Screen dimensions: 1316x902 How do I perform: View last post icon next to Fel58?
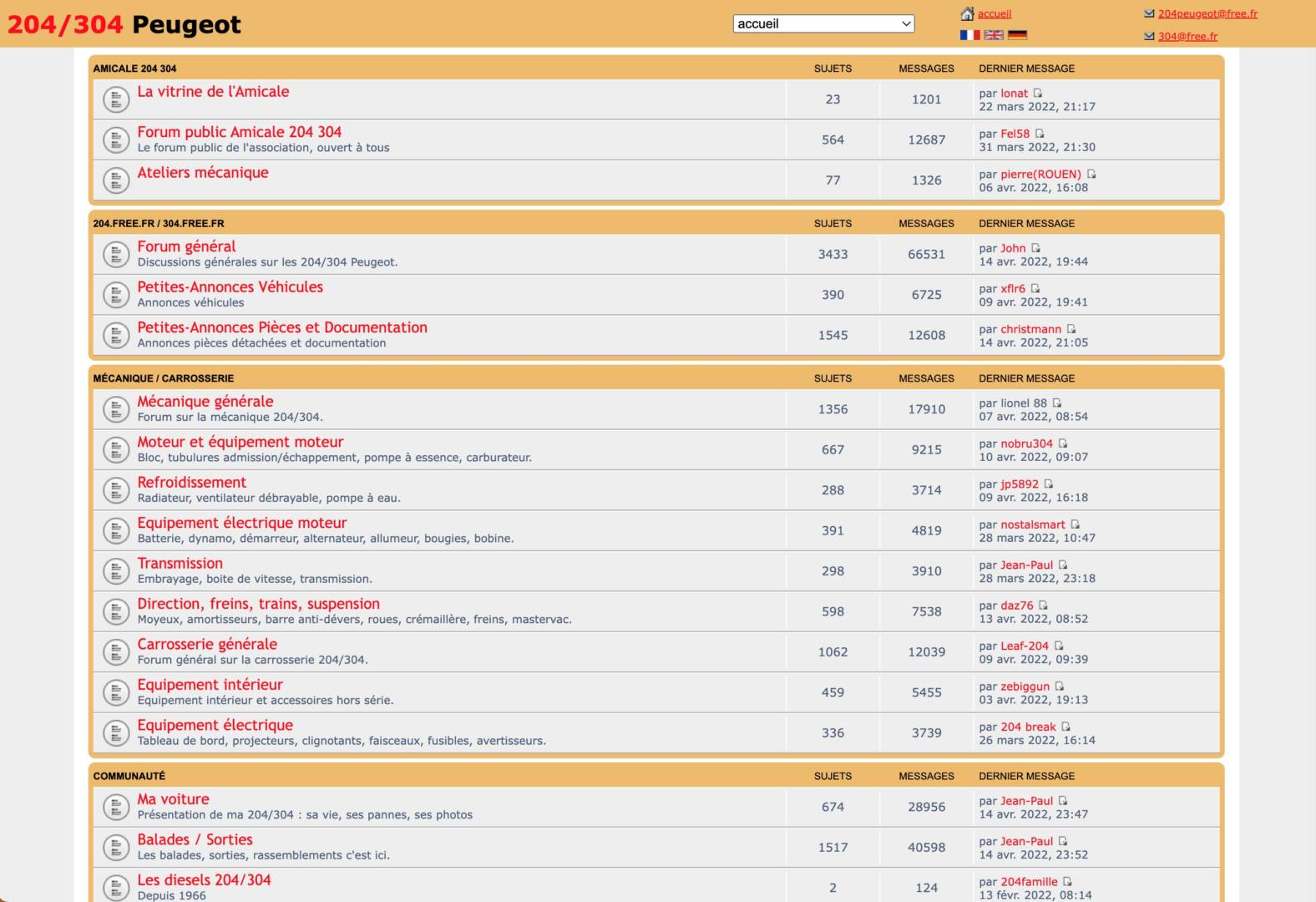pos(1040,134)
